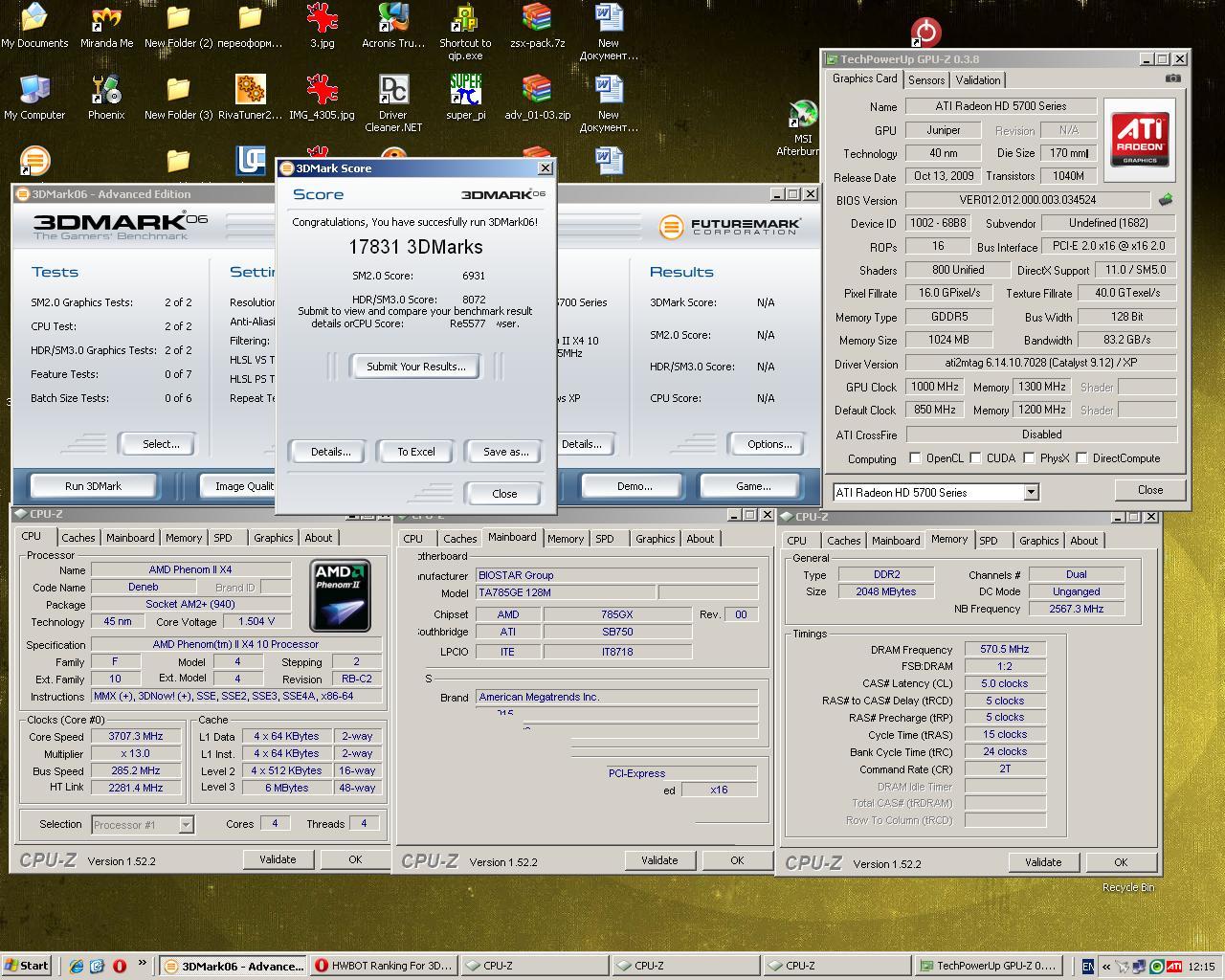This screenshot has height=980, width=1225.
Task: Launch the MSI Afterburner desktop shortcut
Action: [802, 127]
